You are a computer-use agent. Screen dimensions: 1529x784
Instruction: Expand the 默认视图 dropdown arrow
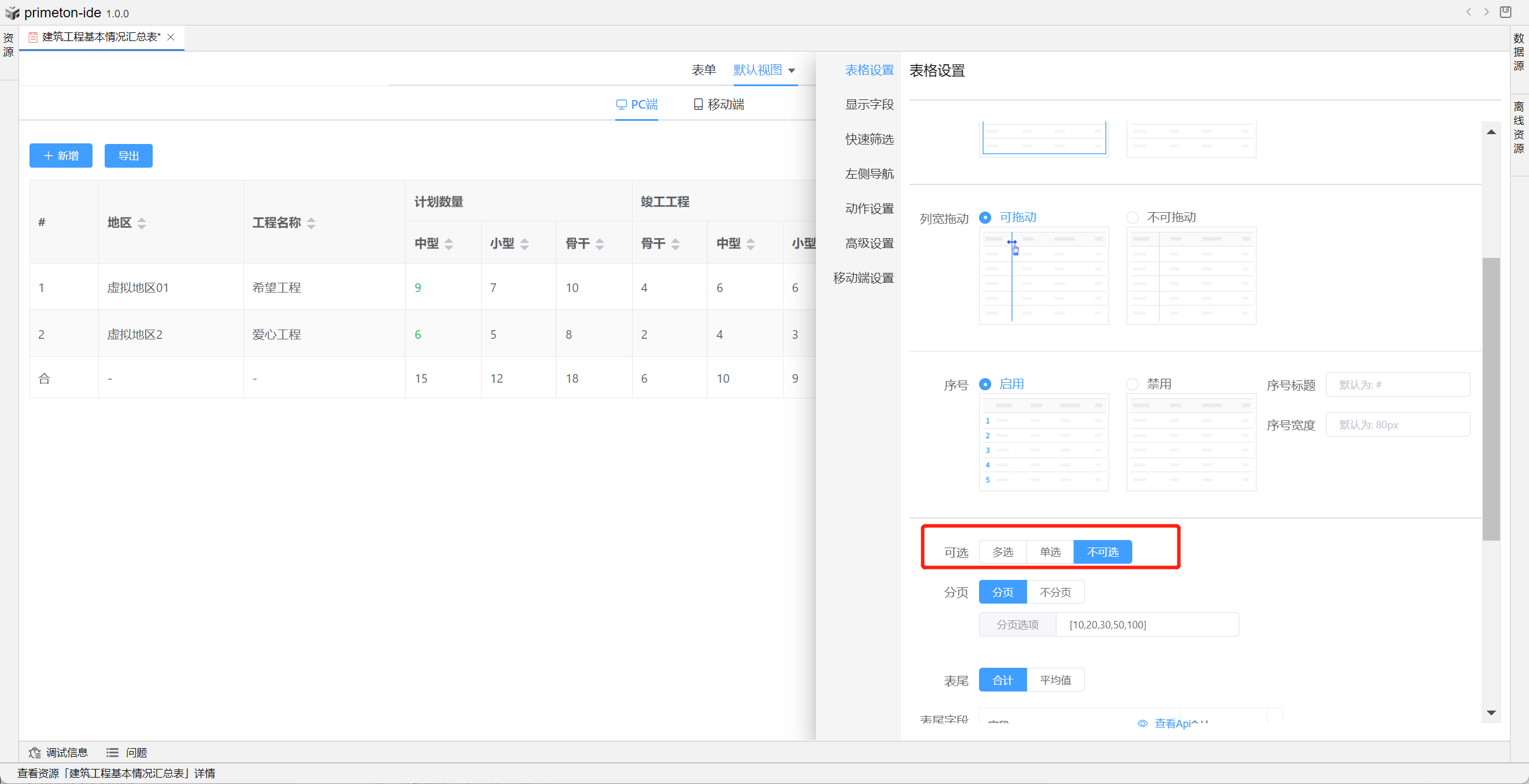tap(792, 71)
